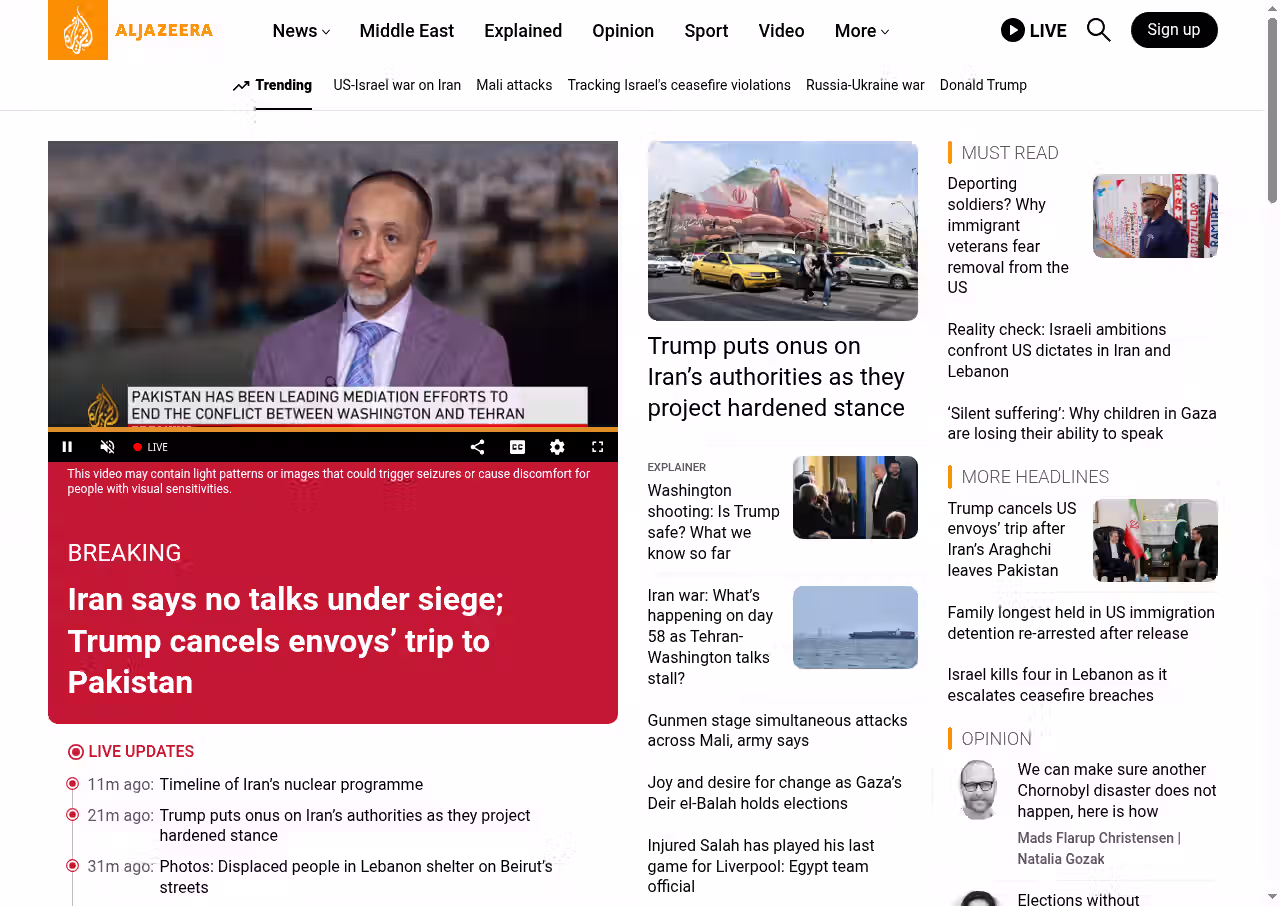Open the search magnifier icon

pos(1098,30)
